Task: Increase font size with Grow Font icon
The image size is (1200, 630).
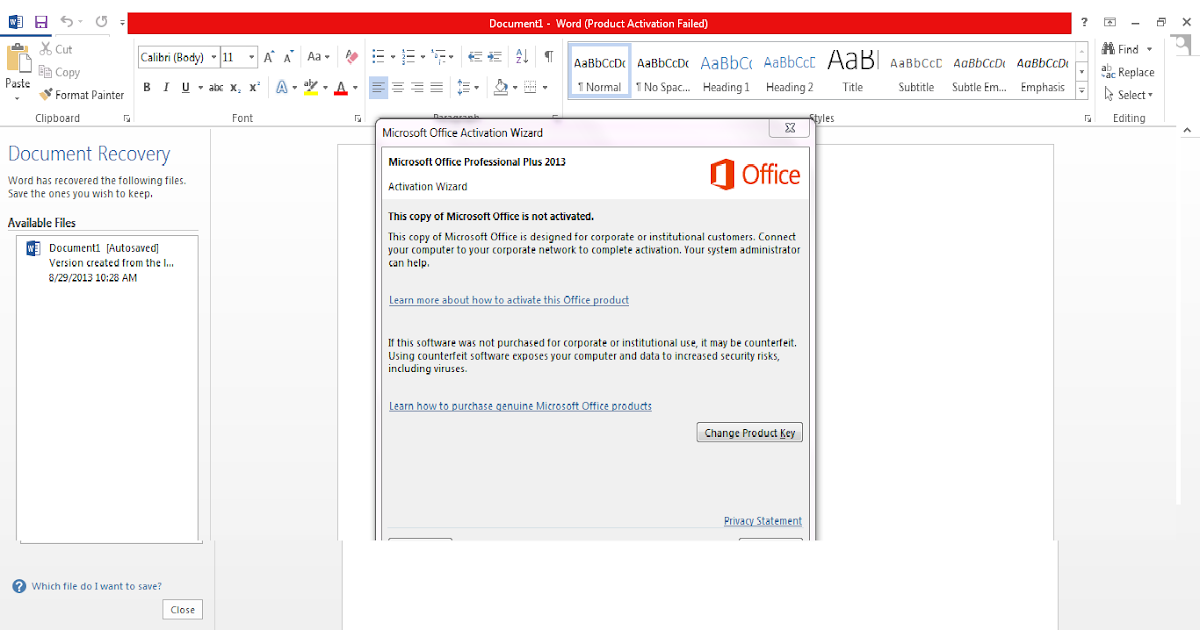Action: click(x=269, y=57)
